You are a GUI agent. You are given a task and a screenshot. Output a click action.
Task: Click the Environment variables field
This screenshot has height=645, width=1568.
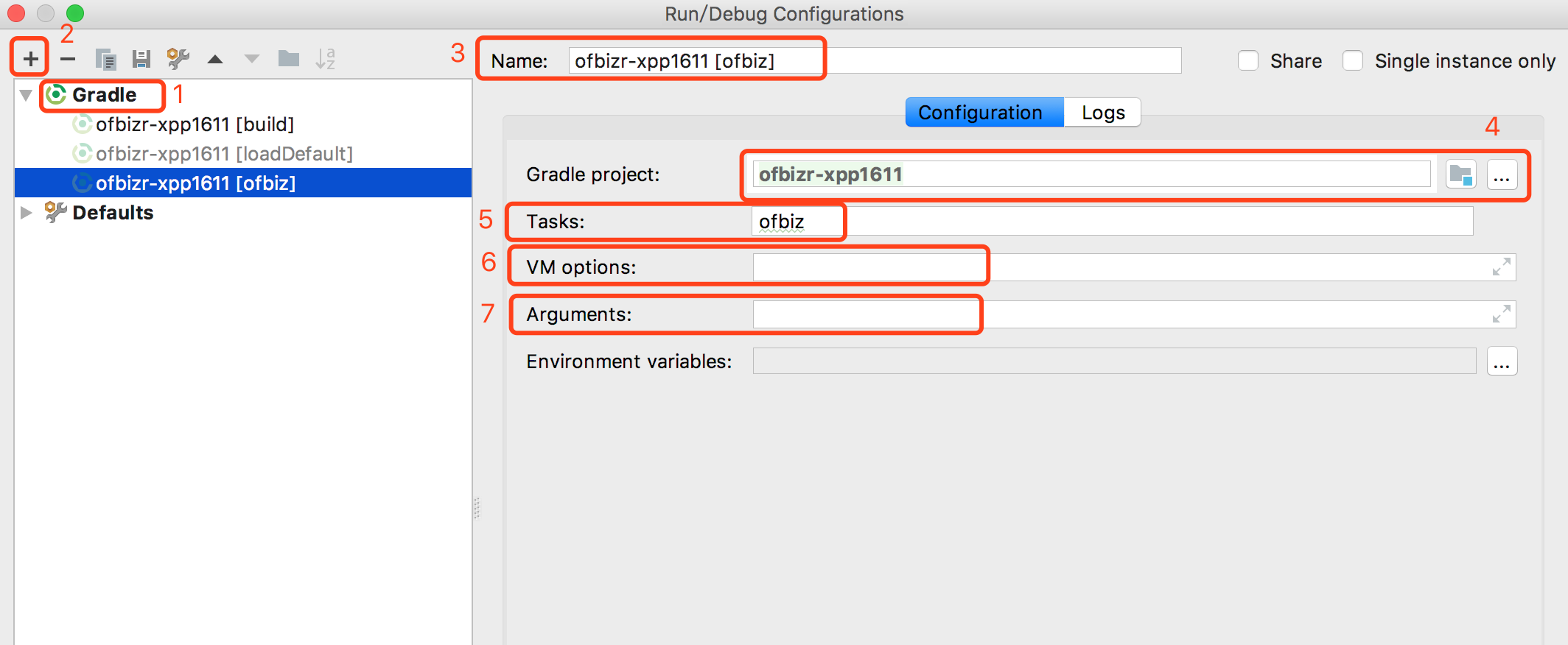pos(1114,361)
